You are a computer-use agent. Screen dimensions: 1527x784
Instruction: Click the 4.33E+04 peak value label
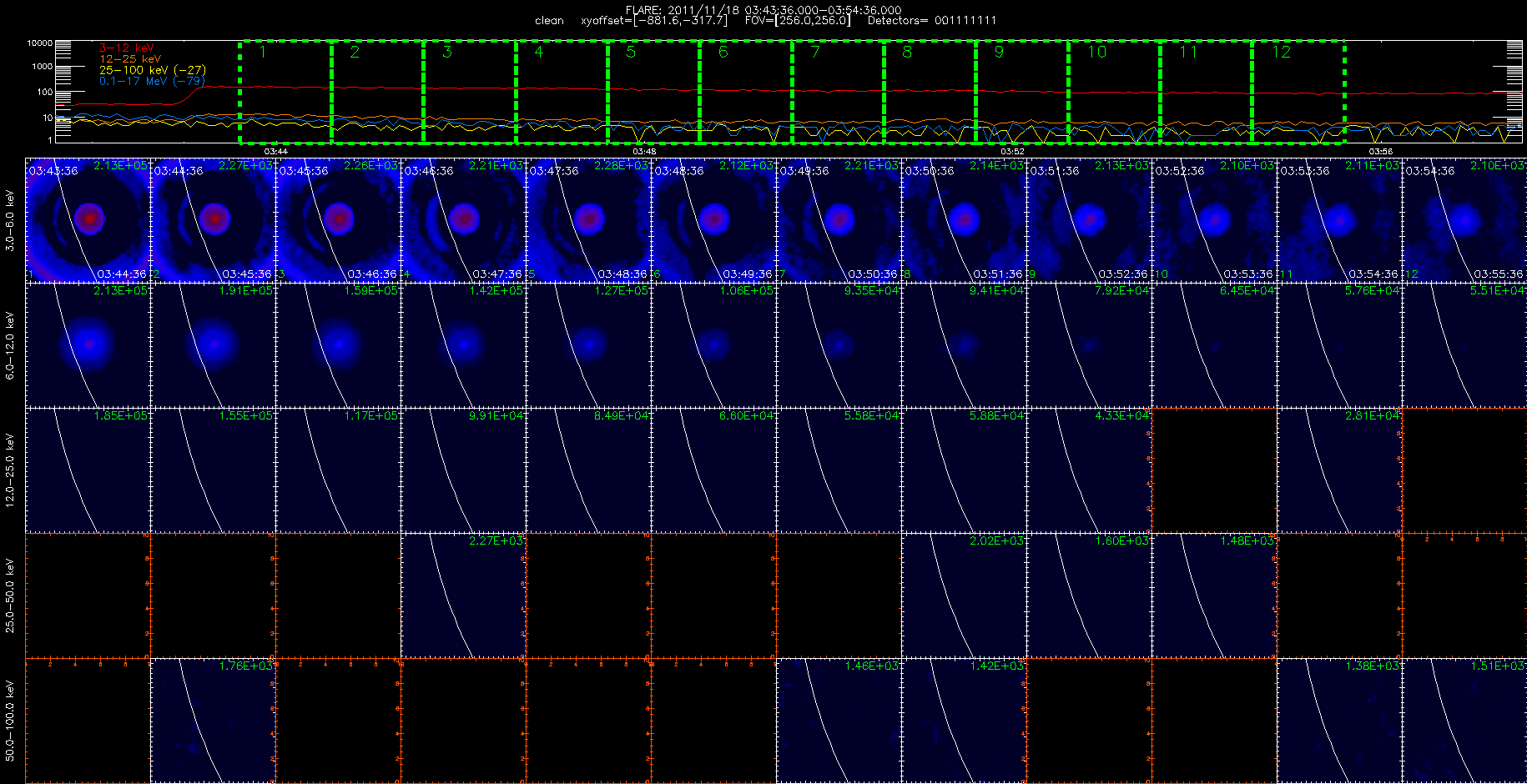coord(1122,416)
